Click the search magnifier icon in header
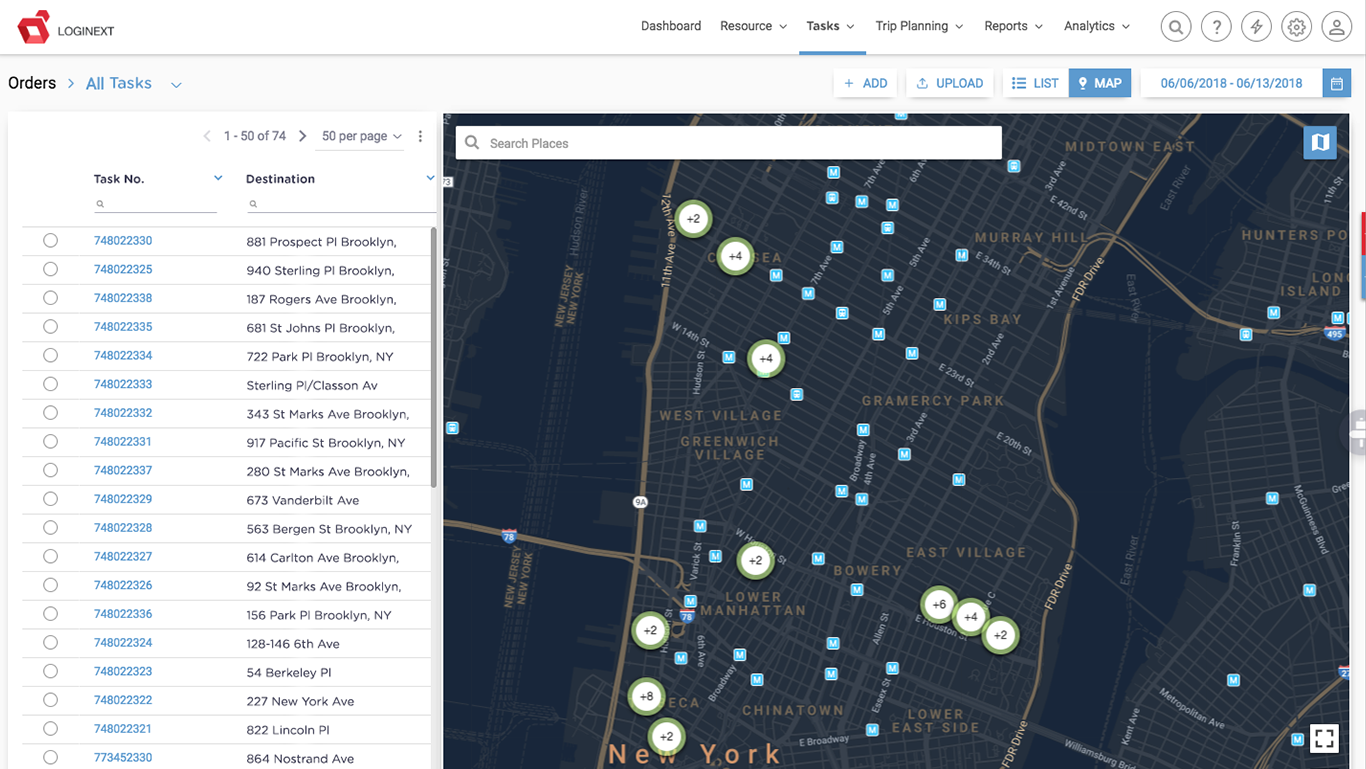The width and height of the screenshot is (1366, 769). tap(1176, 27)
